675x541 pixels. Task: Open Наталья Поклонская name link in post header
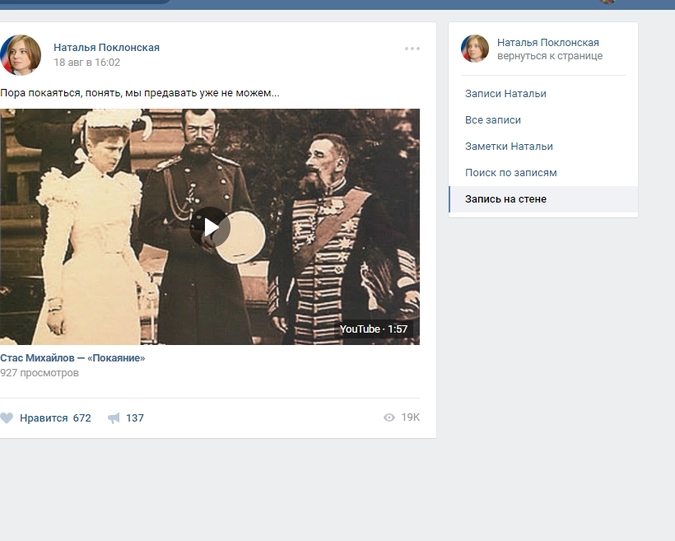click(x=106, y=47)
